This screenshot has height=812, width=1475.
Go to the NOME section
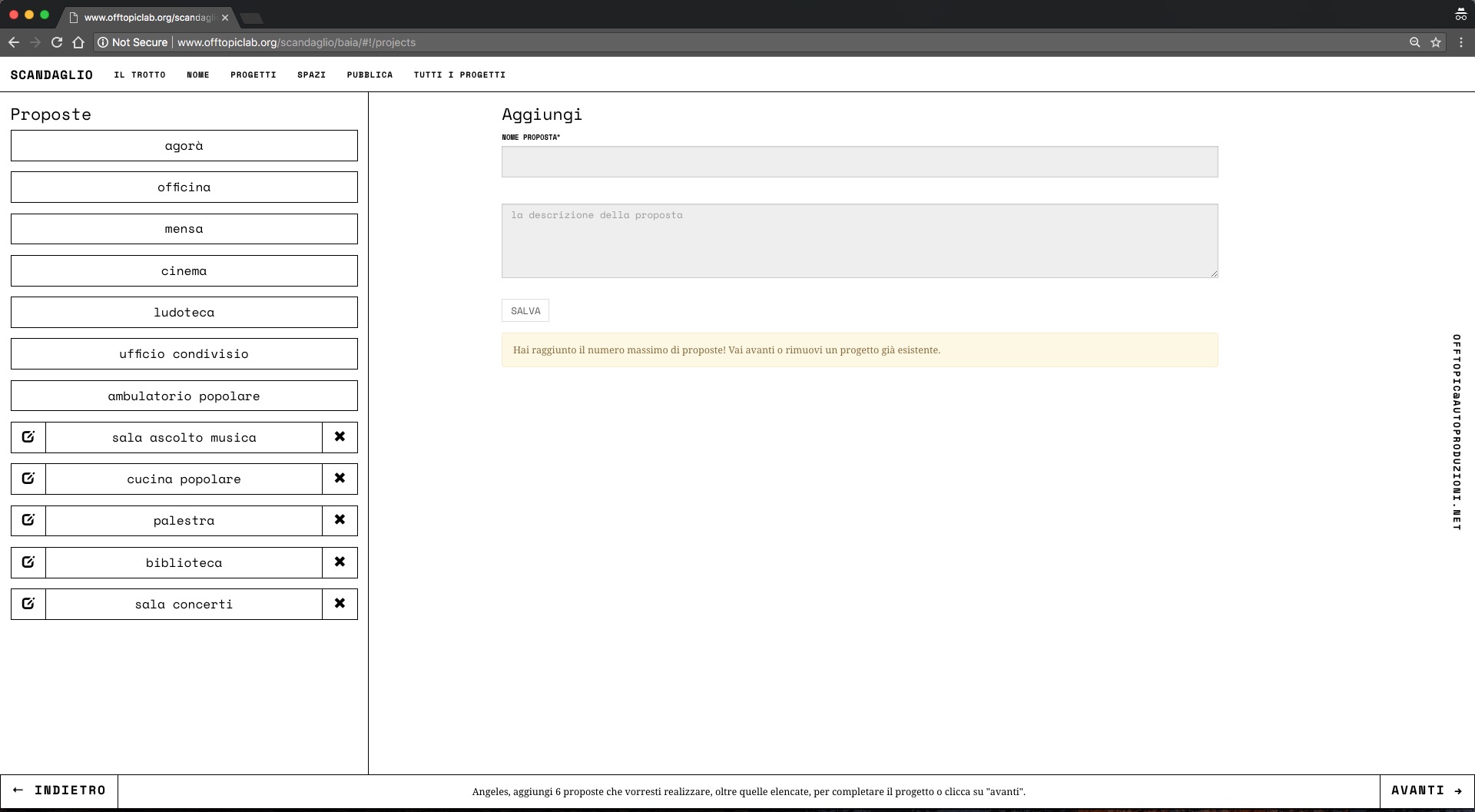198,75
